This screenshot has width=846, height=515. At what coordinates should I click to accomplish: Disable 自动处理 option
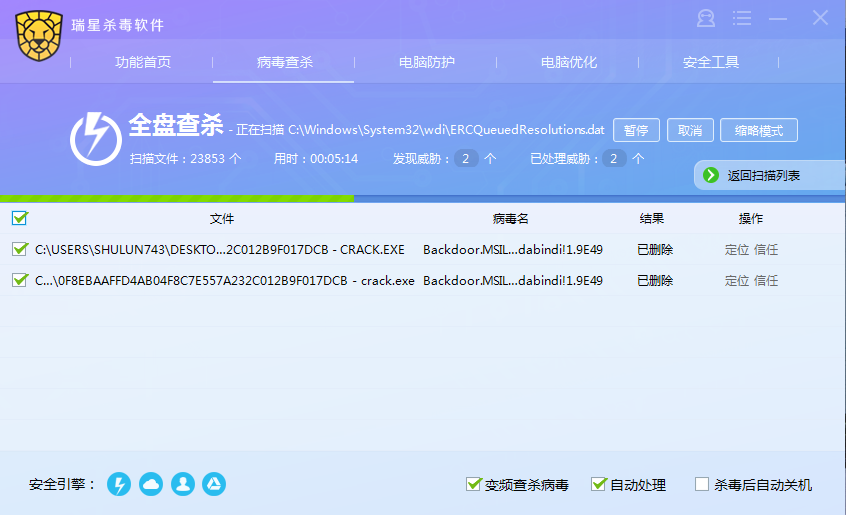598,484
